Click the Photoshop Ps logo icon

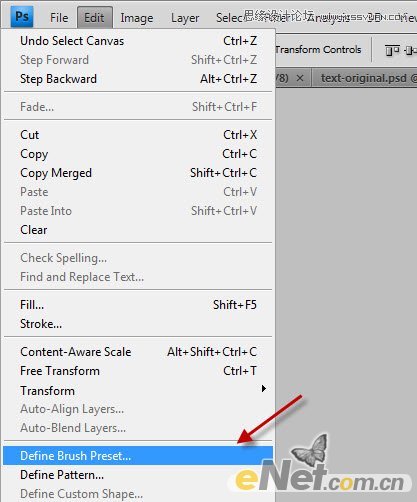coord(22,17)
